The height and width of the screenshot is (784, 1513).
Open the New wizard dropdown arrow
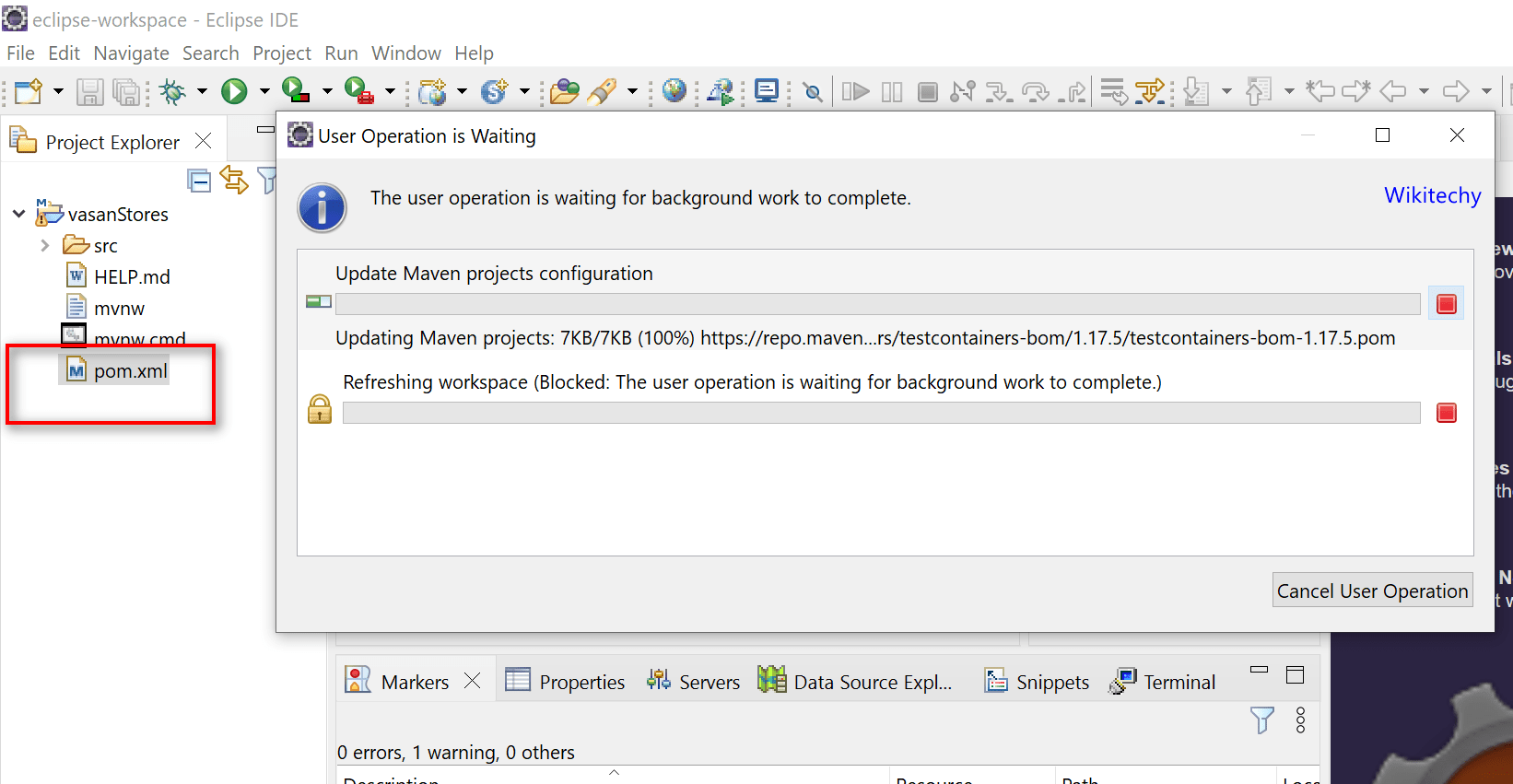click(x=58, y=91)
